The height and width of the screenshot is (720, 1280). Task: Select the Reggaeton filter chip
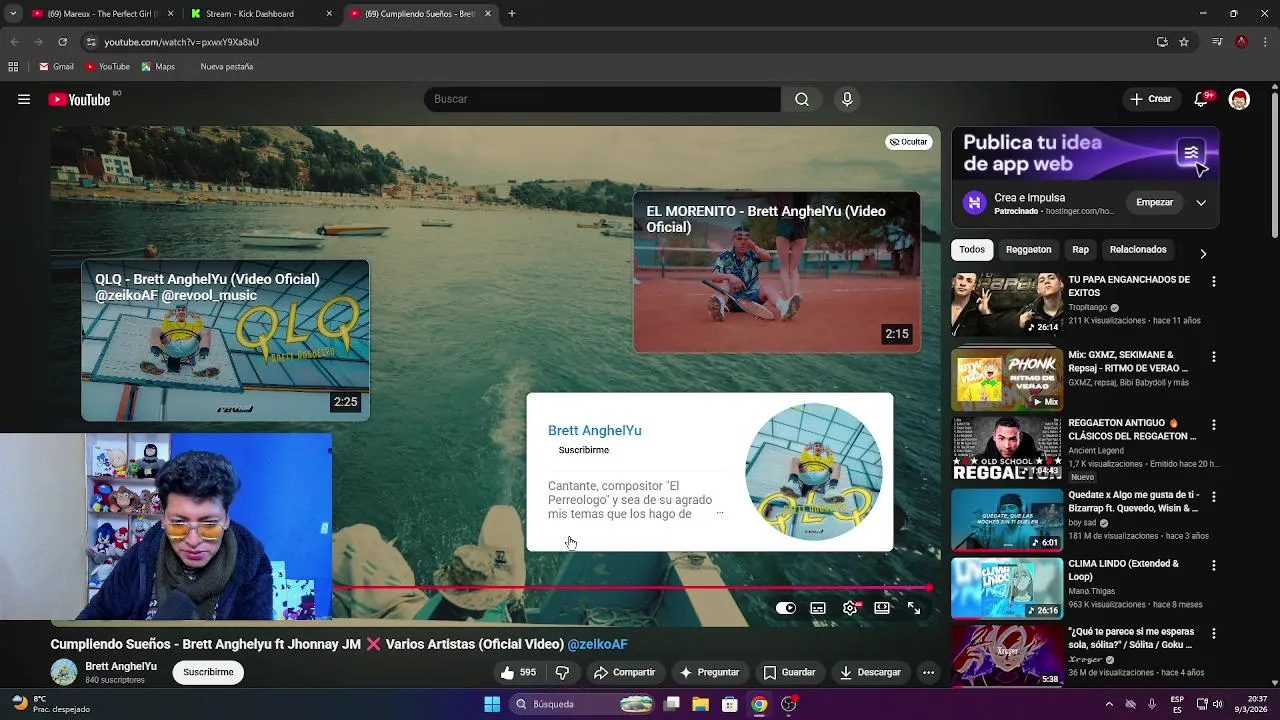pos(1029,250)
